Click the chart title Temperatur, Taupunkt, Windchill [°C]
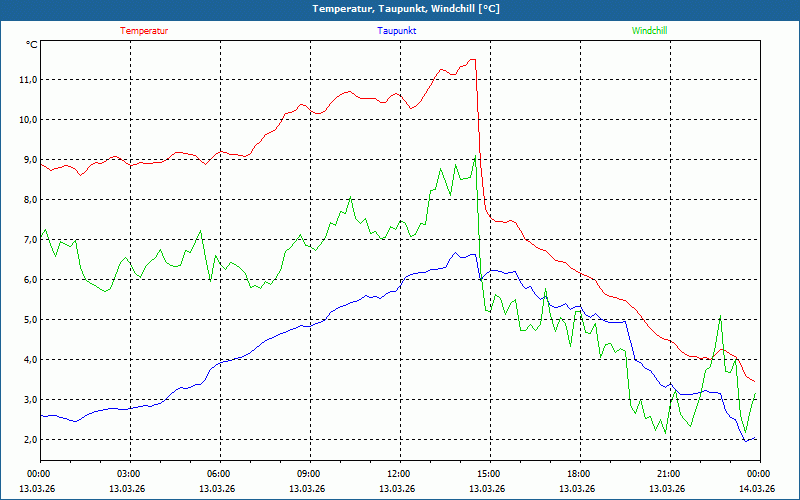 tap(406, 9)
